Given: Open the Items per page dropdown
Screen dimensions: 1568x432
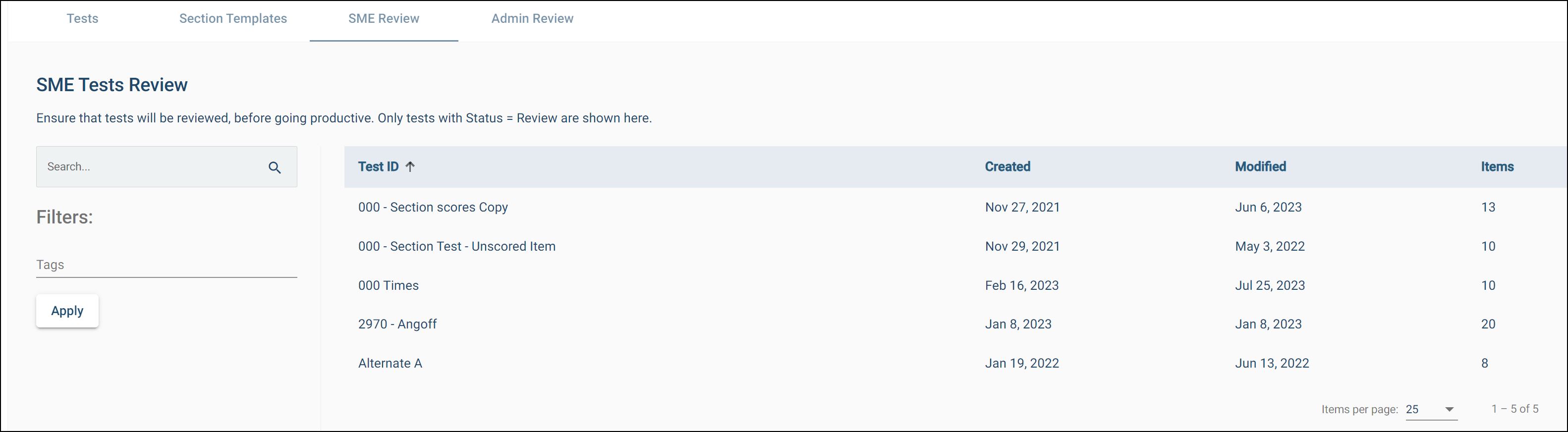Looking at the screenshot, I should (x=1449, y=410).
